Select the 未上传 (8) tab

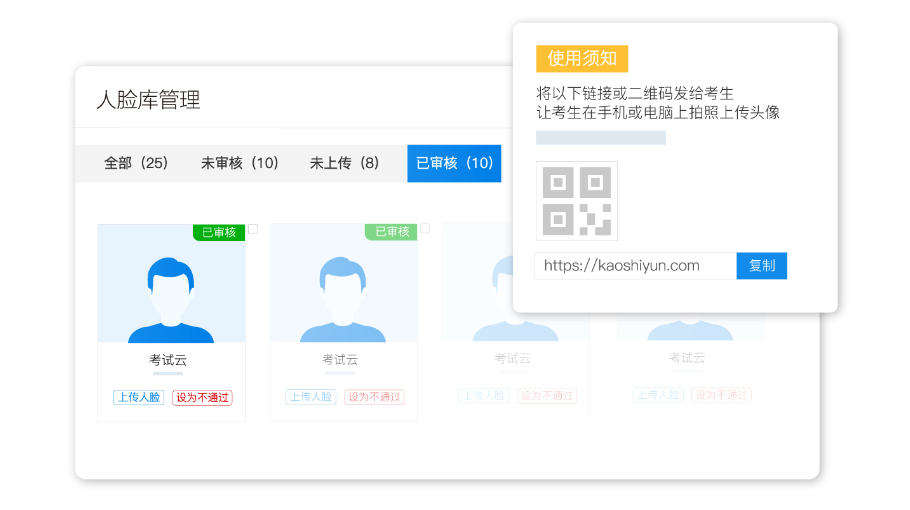click(x=344, y=163)
